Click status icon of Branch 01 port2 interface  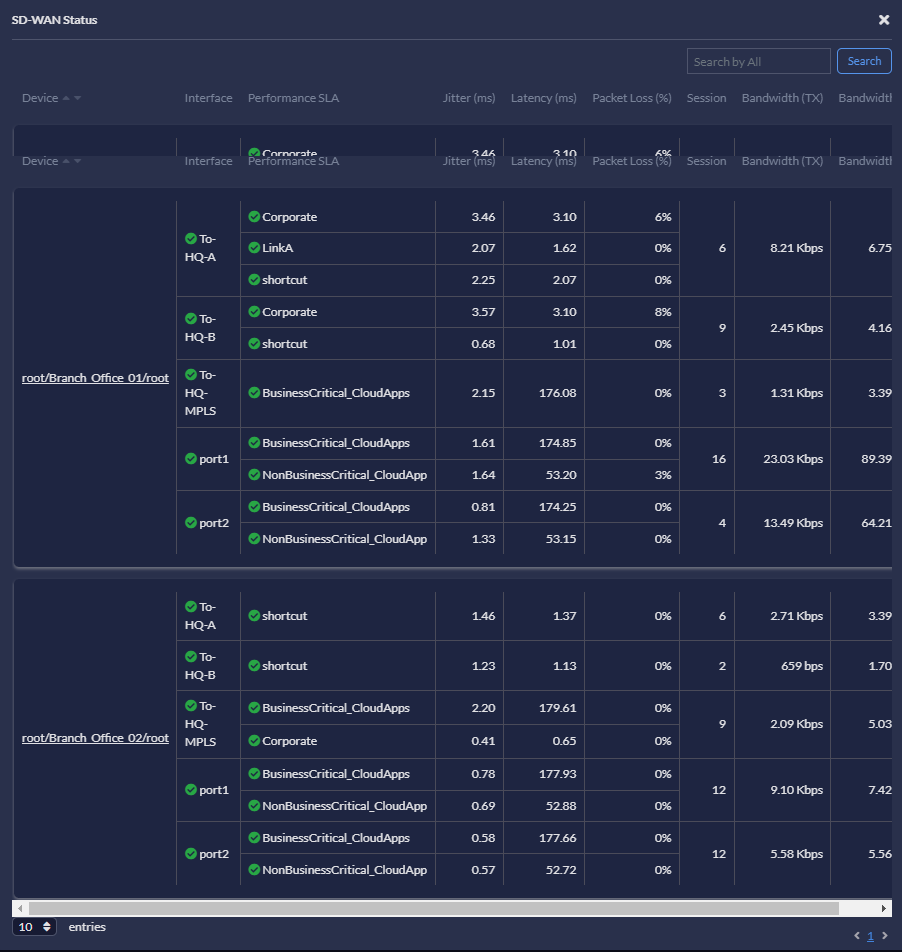[x=191, y=523]
